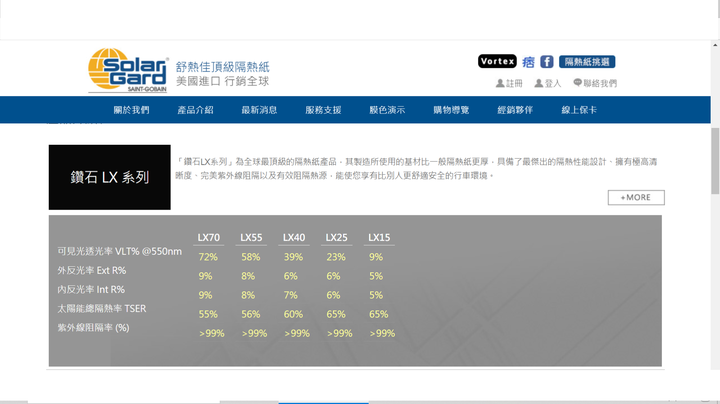
Task: Click the 72% VLT value for LX70
Action: click(x=208, y=257)
